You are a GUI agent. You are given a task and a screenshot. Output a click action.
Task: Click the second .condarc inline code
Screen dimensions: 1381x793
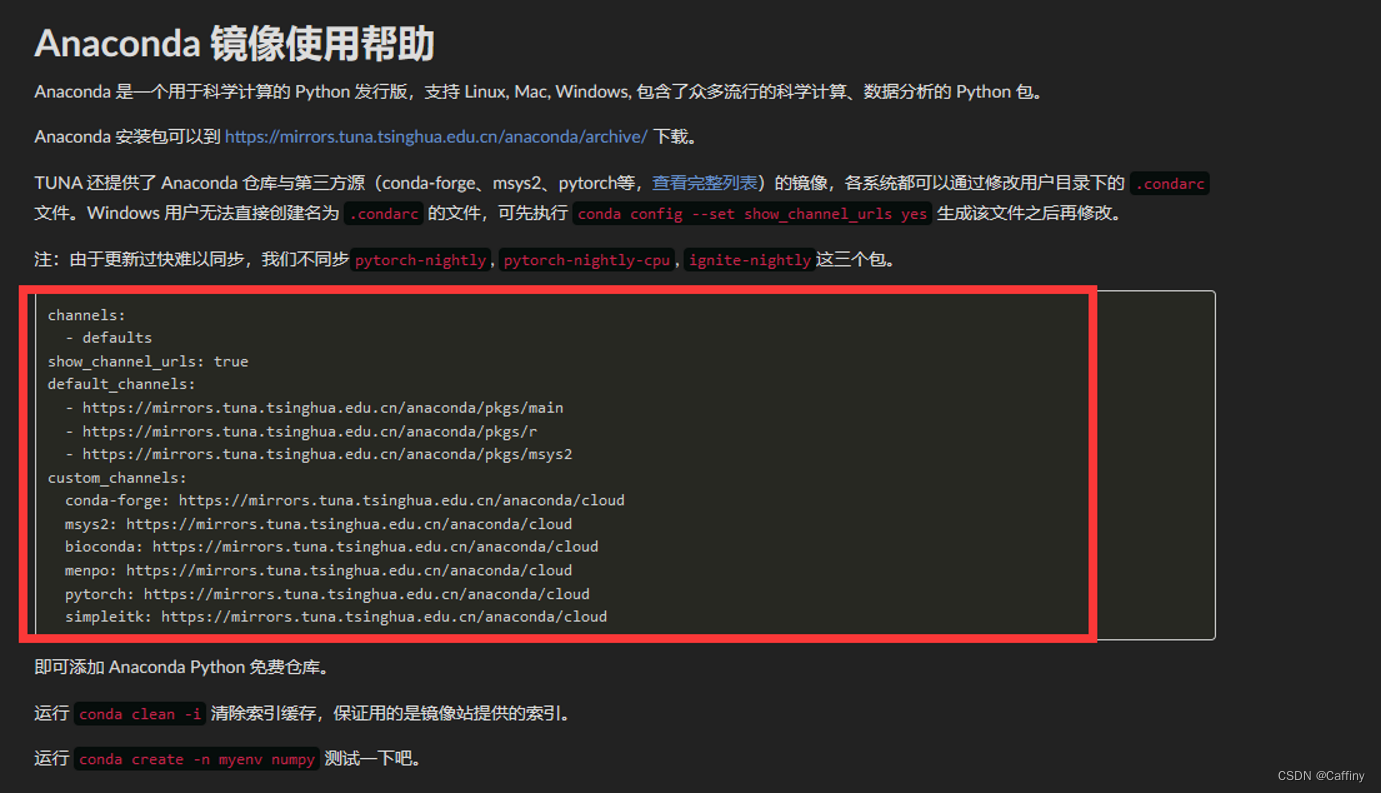pos(383,214)
